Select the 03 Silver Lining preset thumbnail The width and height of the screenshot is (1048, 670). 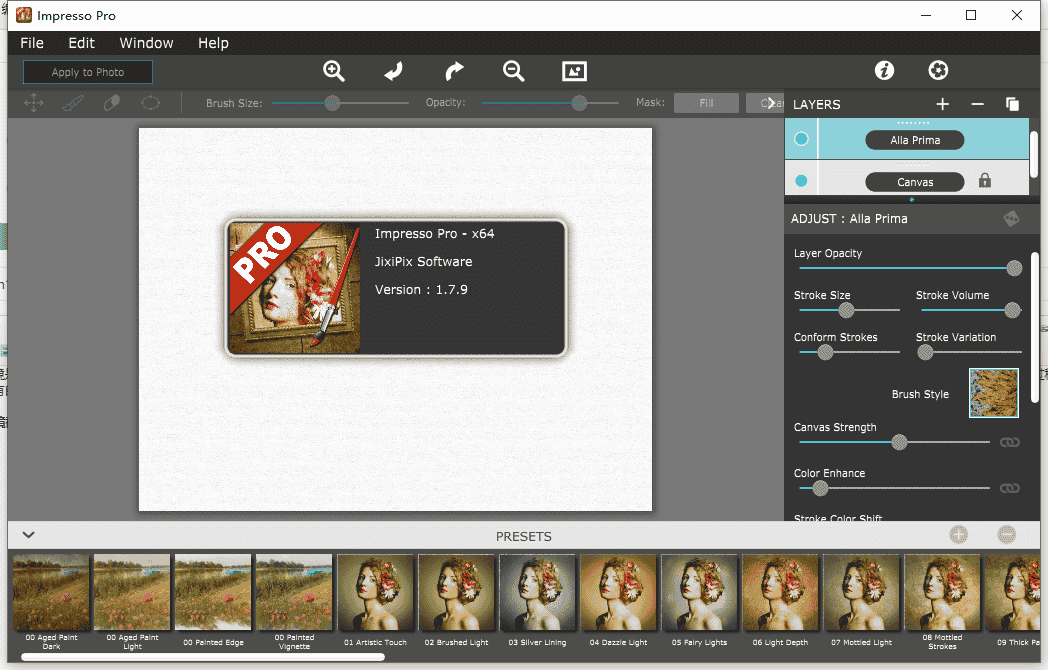click(537, 594)
